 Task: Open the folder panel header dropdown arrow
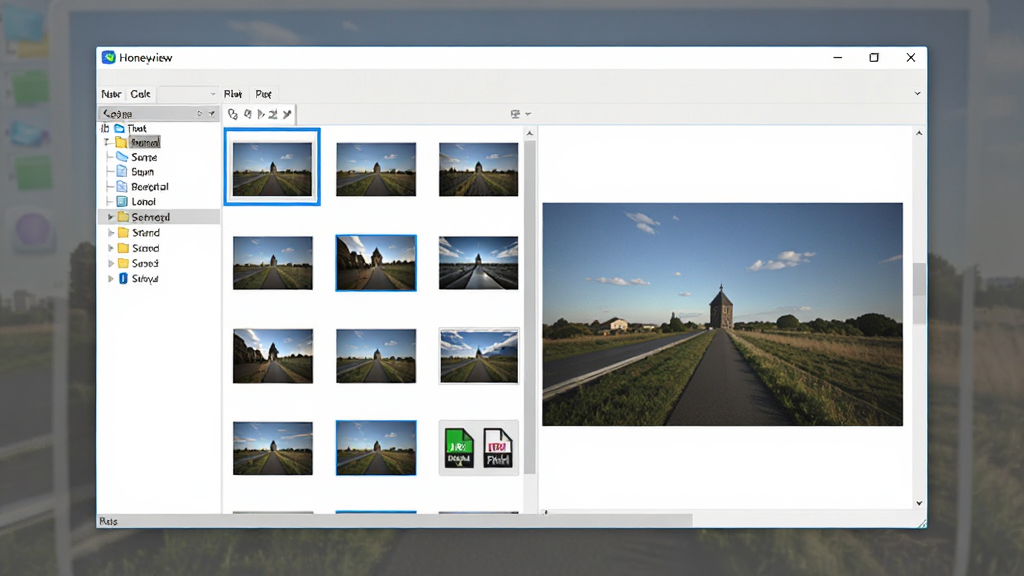coord(212,114)
